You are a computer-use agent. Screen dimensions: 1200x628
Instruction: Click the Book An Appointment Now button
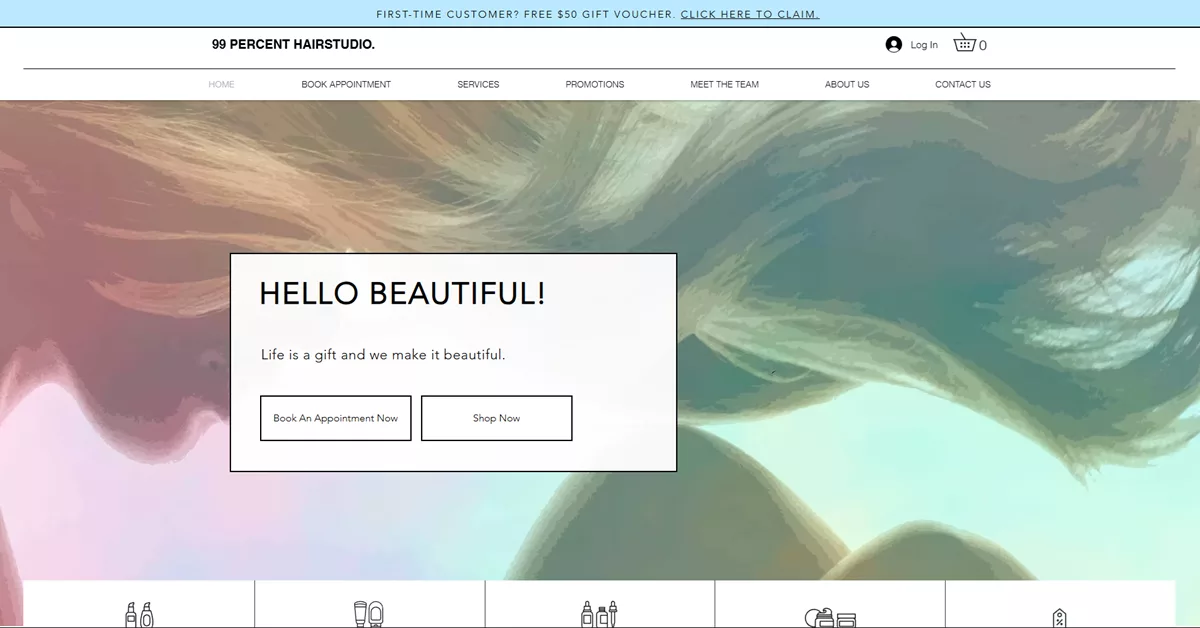tap(336, 418)
